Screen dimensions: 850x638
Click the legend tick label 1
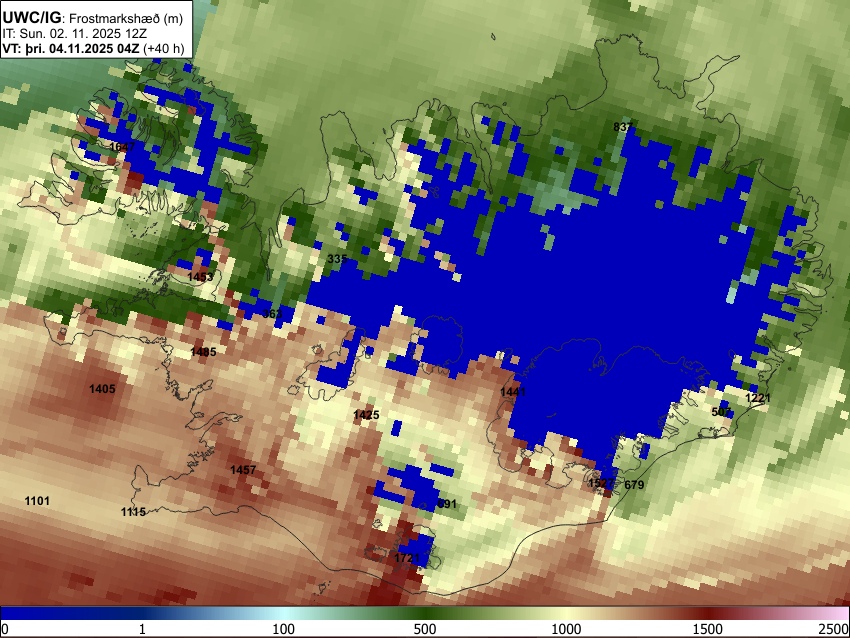coord(142,629)
